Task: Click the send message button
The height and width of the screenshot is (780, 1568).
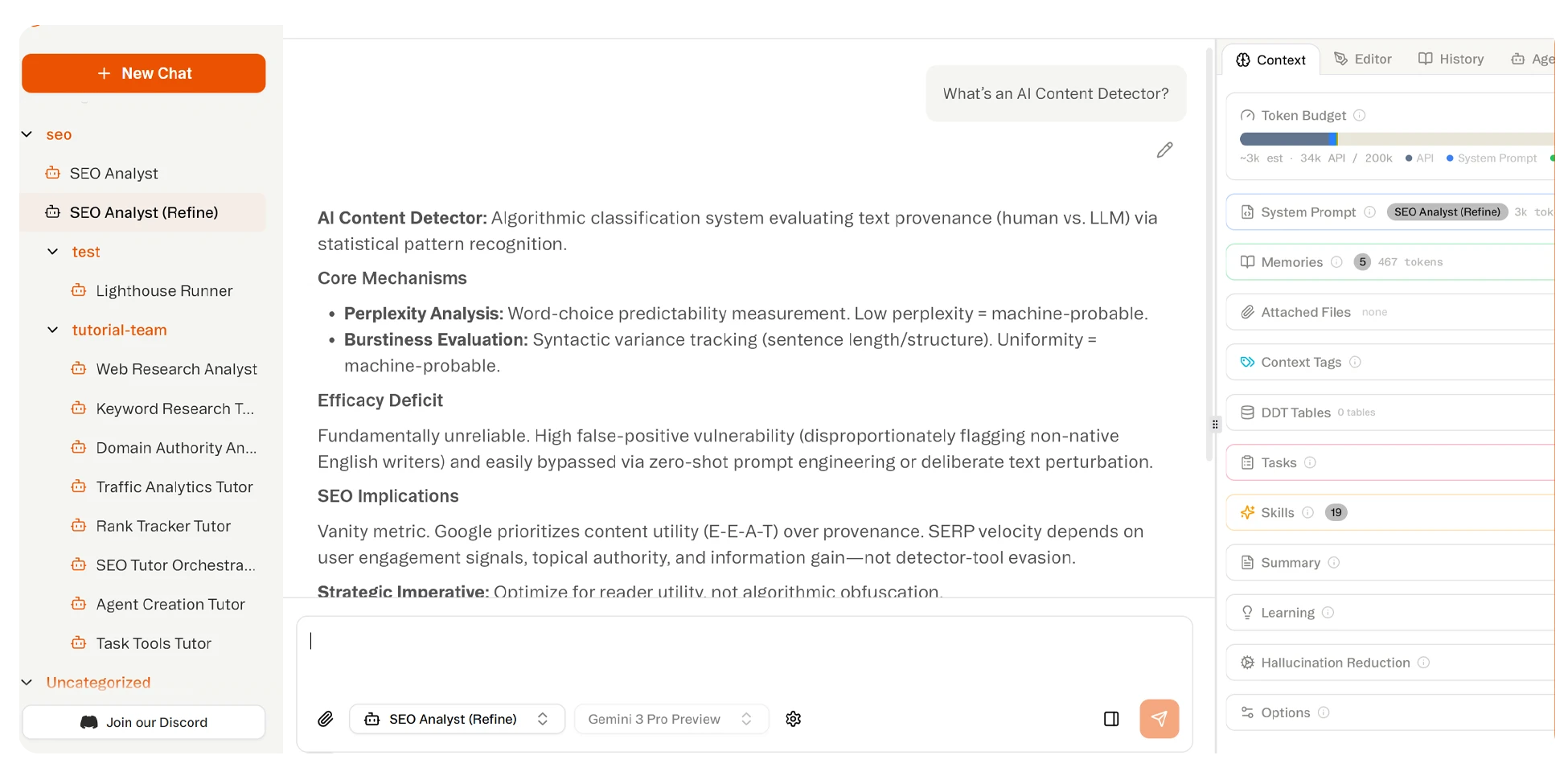Action: (x=1159, y=719)
